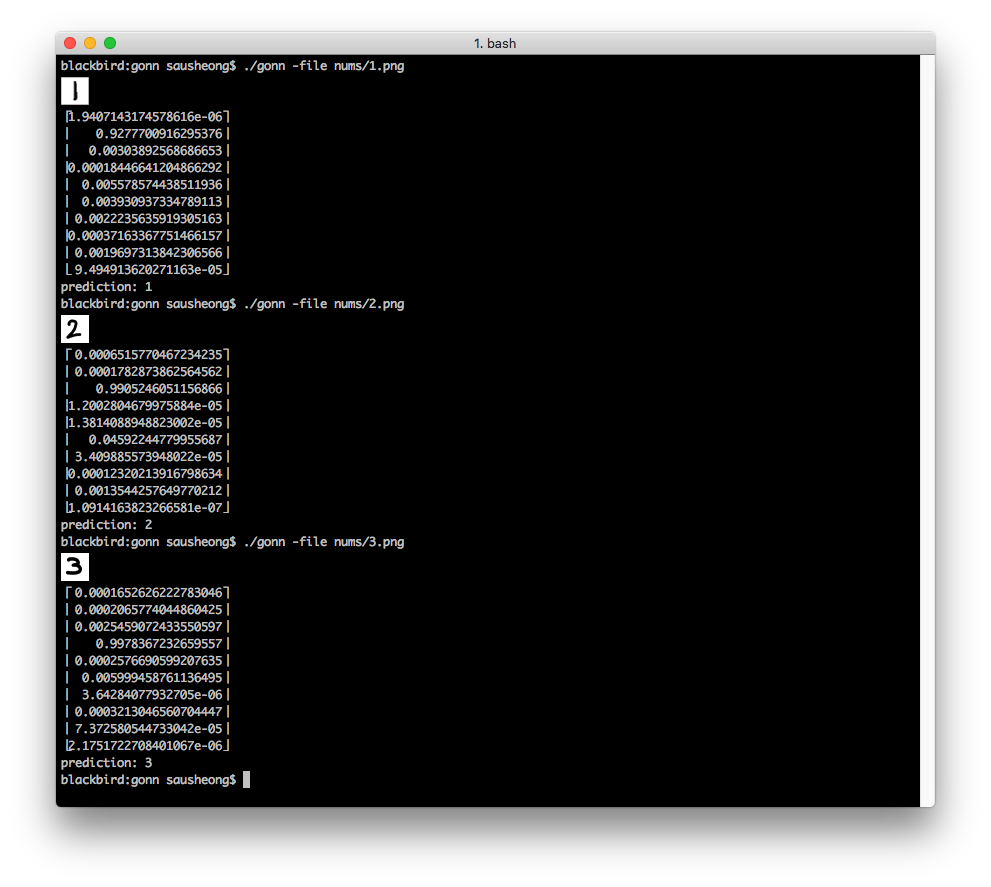This screenshot has height=887, width=991.
Task: Click value 1.2002804679975884e-05
Action: [145, 406]
